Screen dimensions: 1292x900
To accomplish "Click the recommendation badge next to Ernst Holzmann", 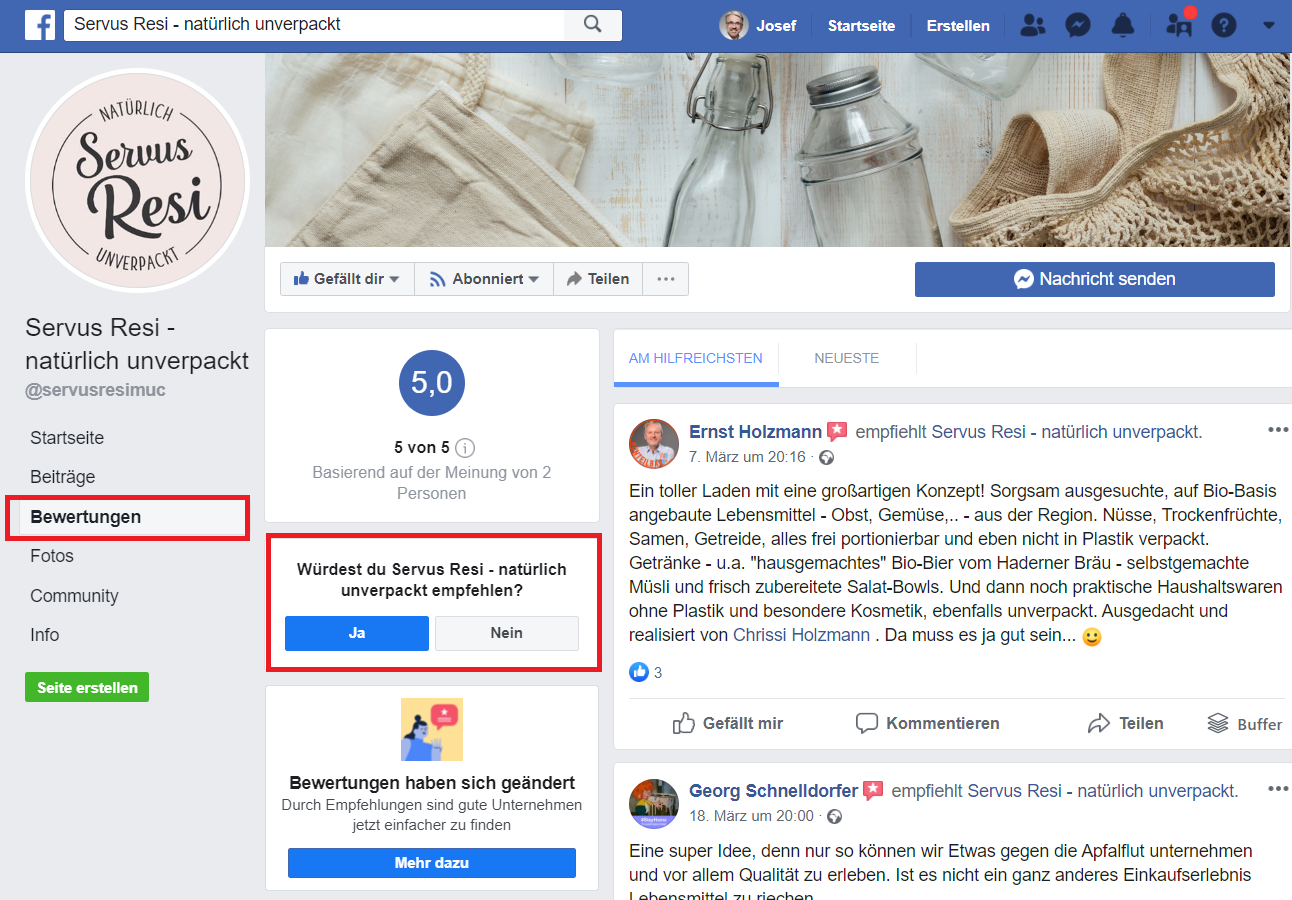I will 838,432.
